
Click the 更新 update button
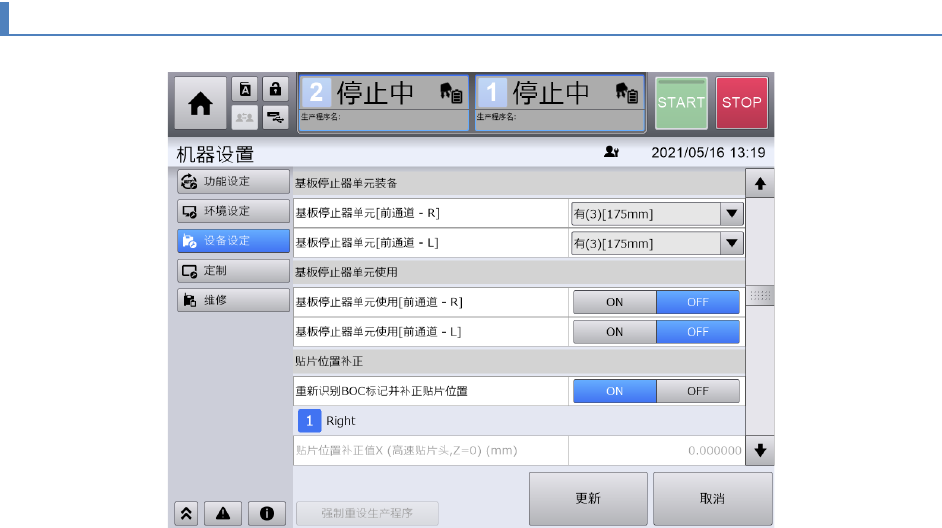(x=588, y=499)
